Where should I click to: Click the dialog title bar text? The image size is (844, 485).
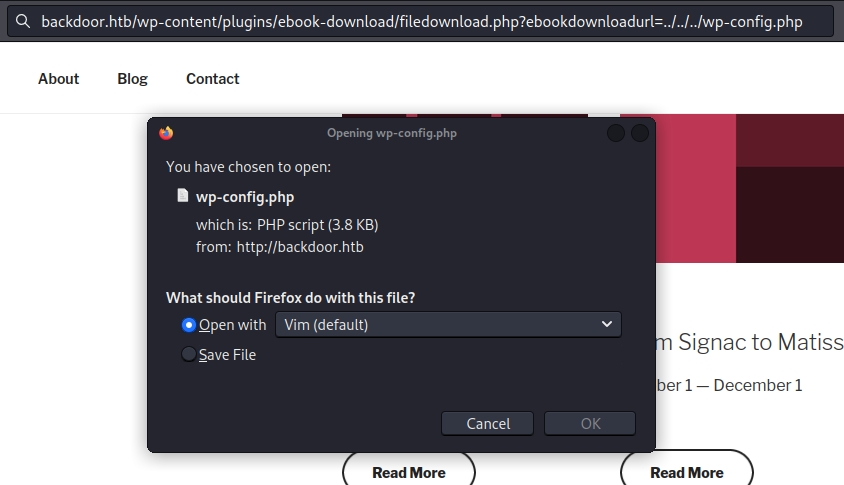pyautogui.click(x=391, y=133)
